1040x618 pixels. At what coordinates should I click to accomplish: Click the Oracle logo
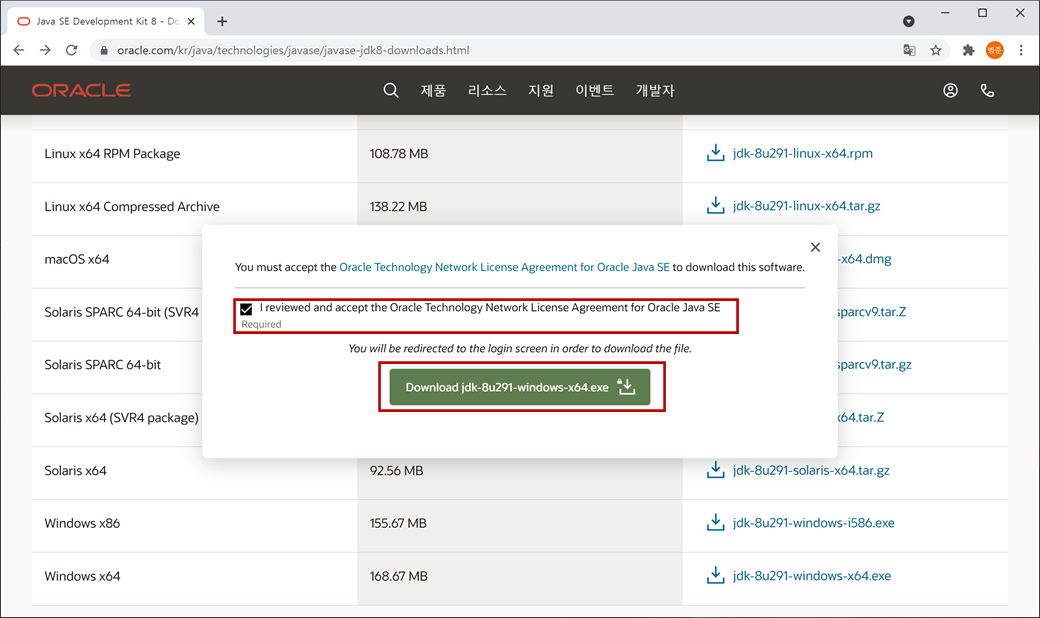pyautogui.click(x=81, y=90)
